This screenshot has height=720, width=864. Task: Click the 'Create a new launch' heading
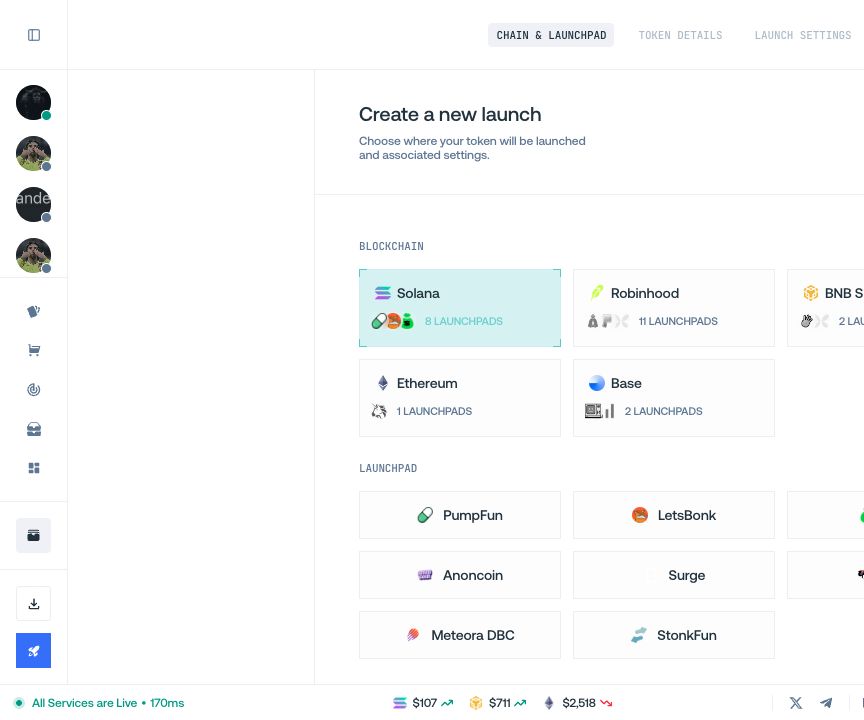tap(450, 115)
